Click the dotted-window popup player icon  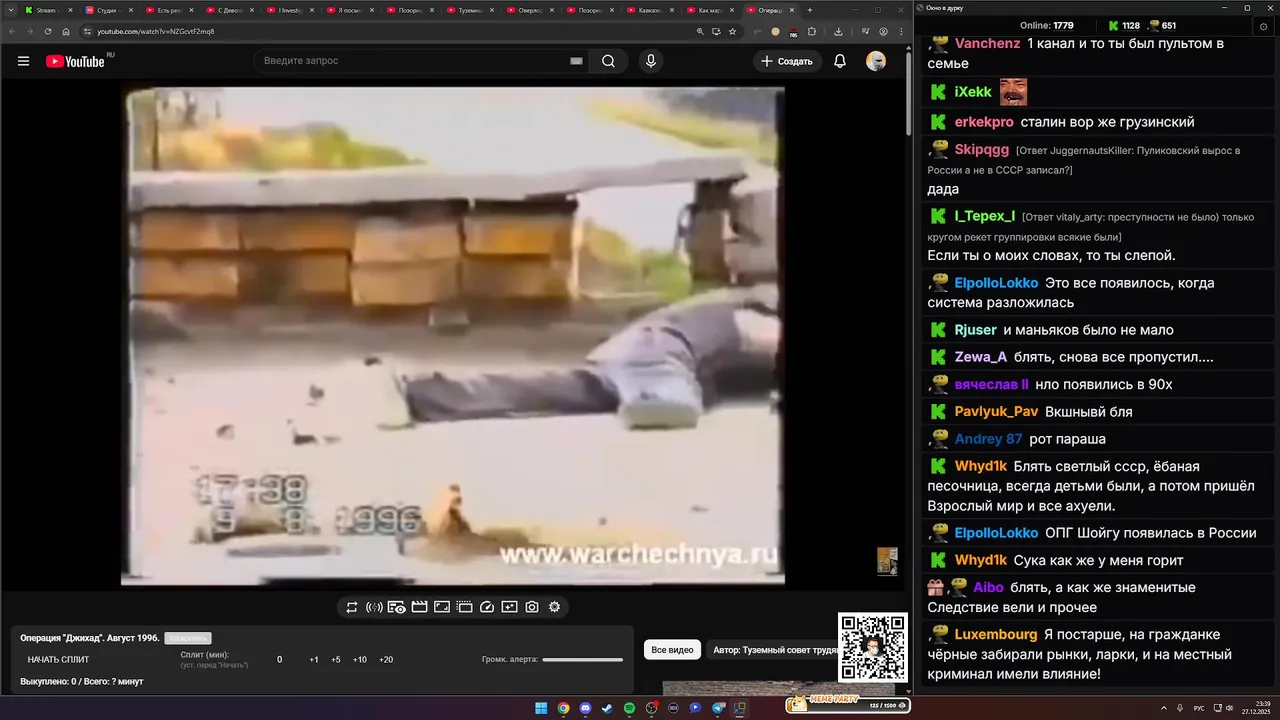[x=464, y=607]
